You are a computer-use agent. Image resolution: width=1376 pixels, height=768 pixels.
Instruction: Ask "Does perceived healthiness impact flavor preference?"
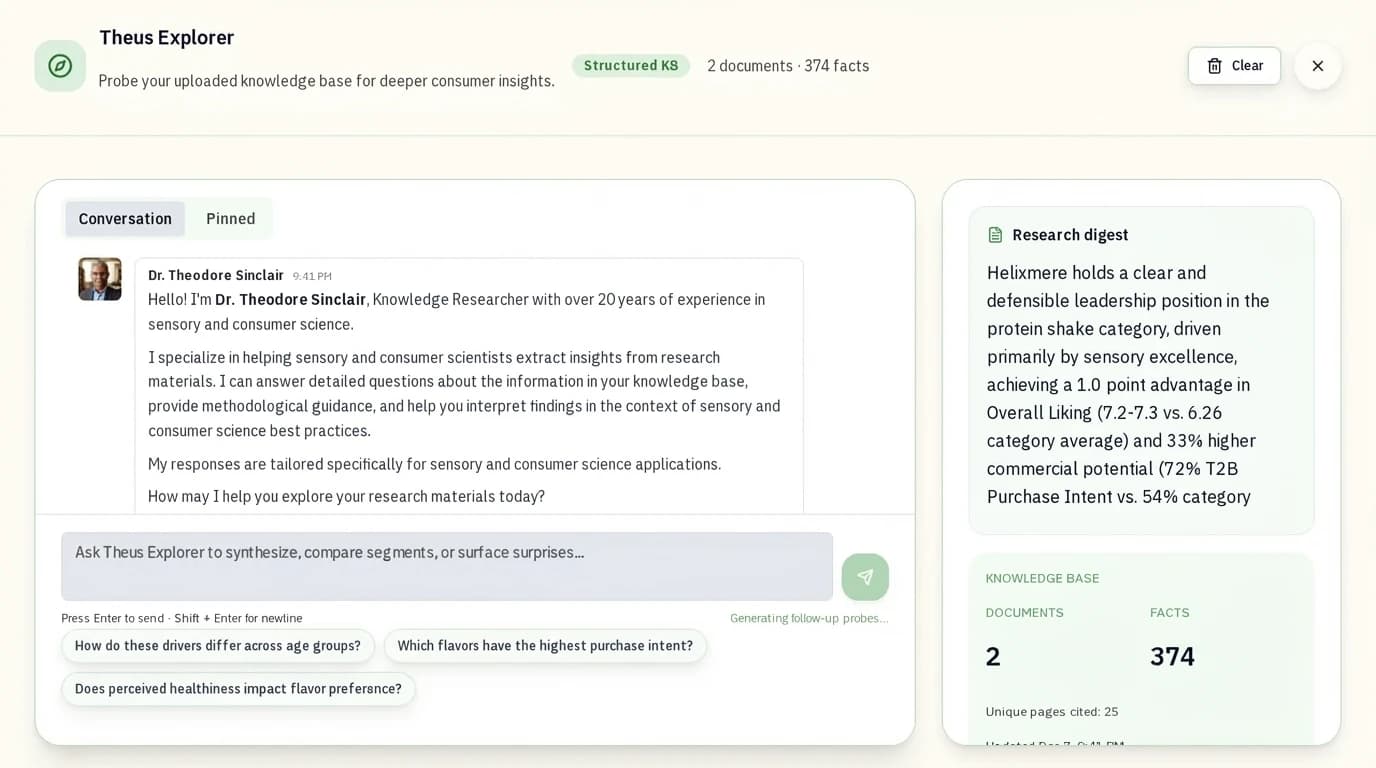(238, 689)
